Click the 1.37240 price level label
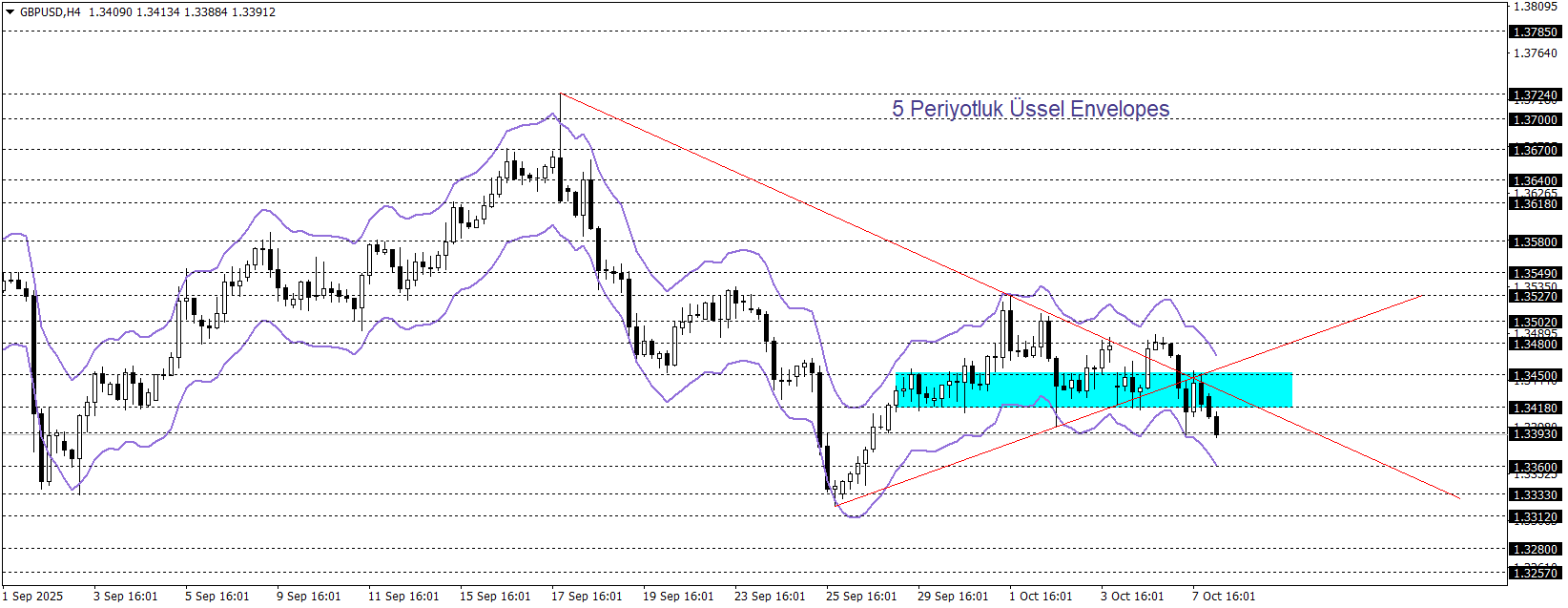The height and width of the screenshot is (608, 1568). (x=1535, y=95)
